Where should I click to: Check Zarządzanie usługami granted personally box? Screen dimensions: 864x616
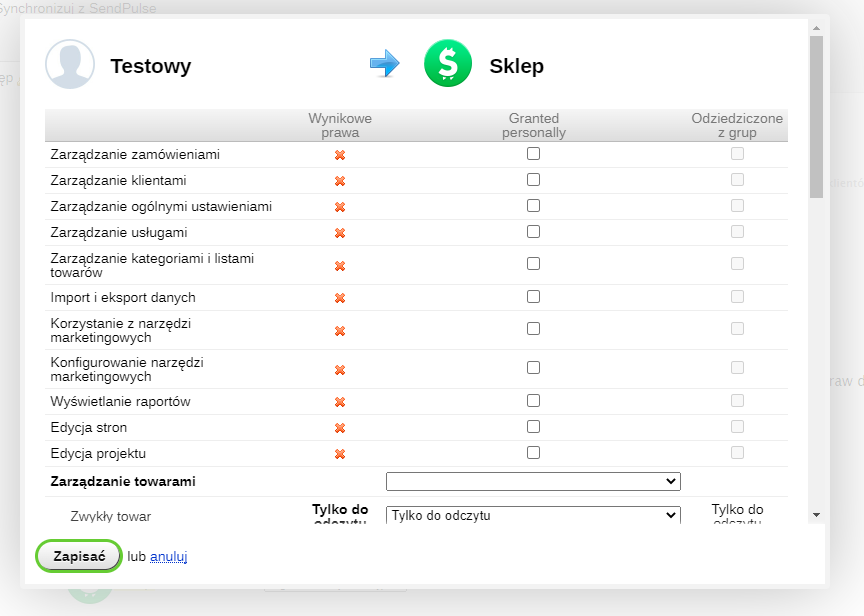tap(533, 232)
